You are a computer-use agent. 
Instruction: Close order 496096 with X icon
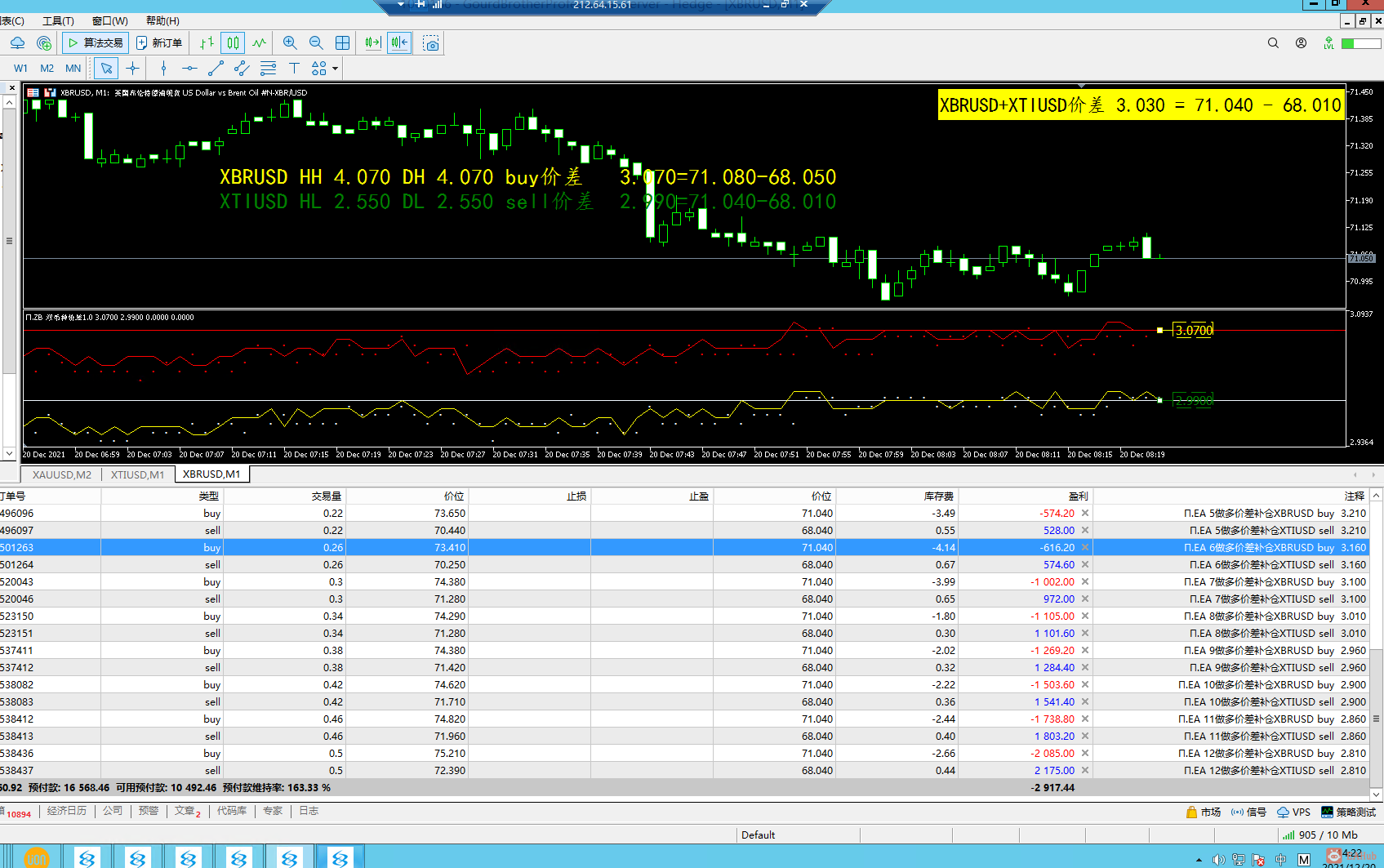(1085, 514)
